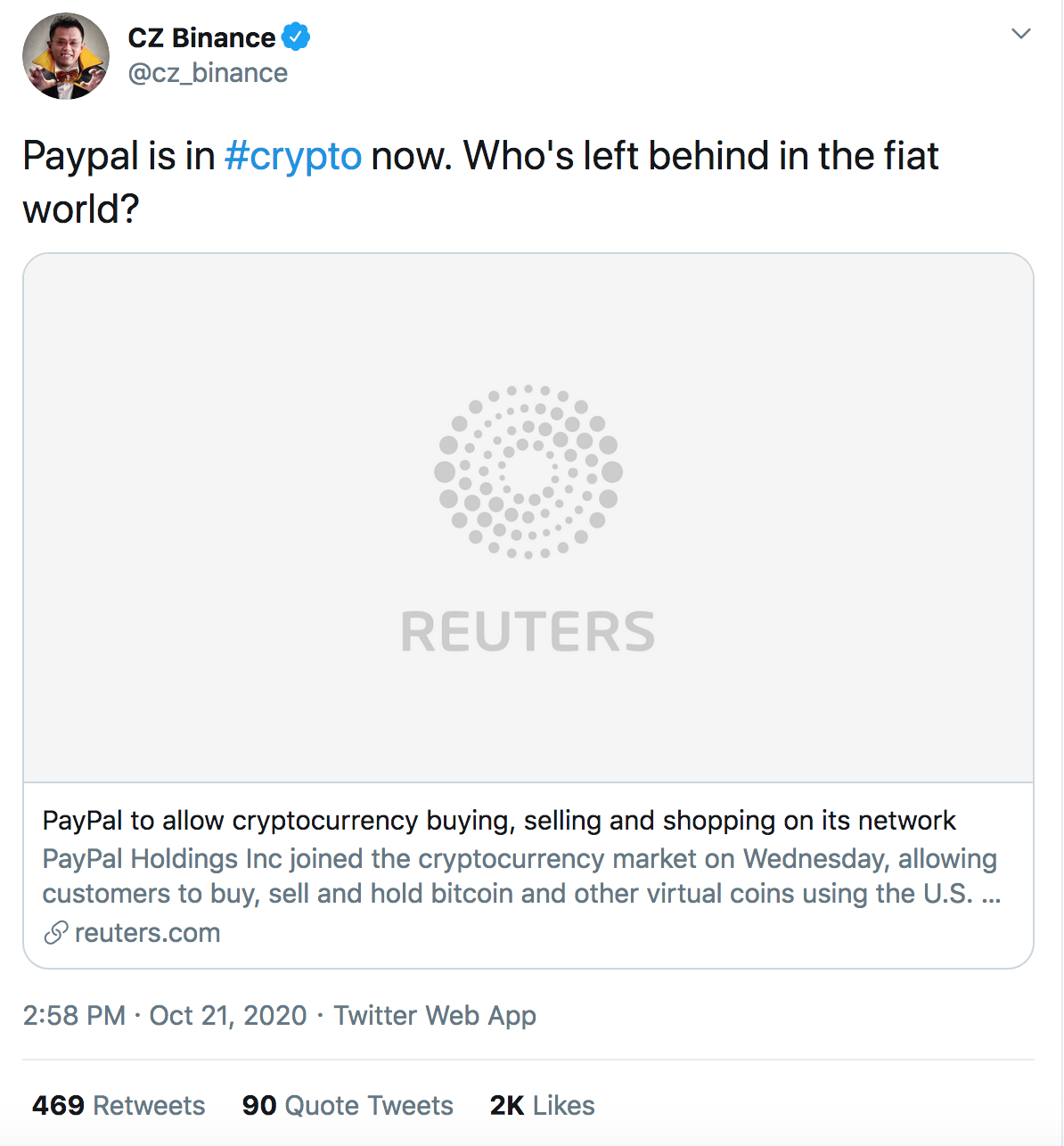The height and width of the screenshot is (1146, 1064).
Task: Click CZ Binance profile avatar
Action: tap(65, 56)
